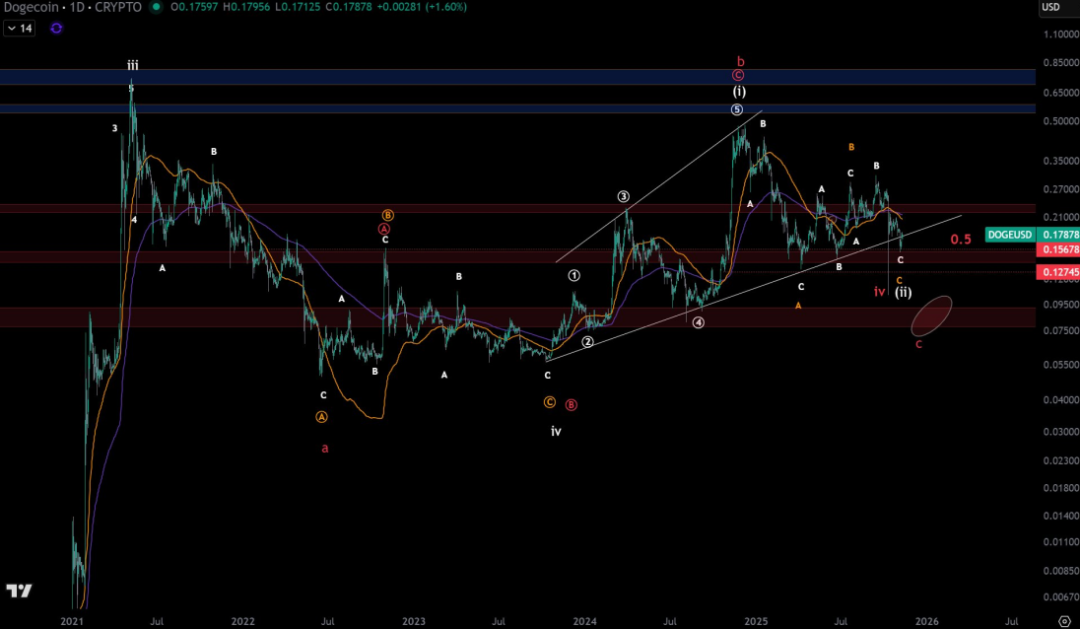This screenshot has height=629, width=1080.
Task: Select the red 0.5 text label
Action: pyautogui.click(x=960, y=240)
